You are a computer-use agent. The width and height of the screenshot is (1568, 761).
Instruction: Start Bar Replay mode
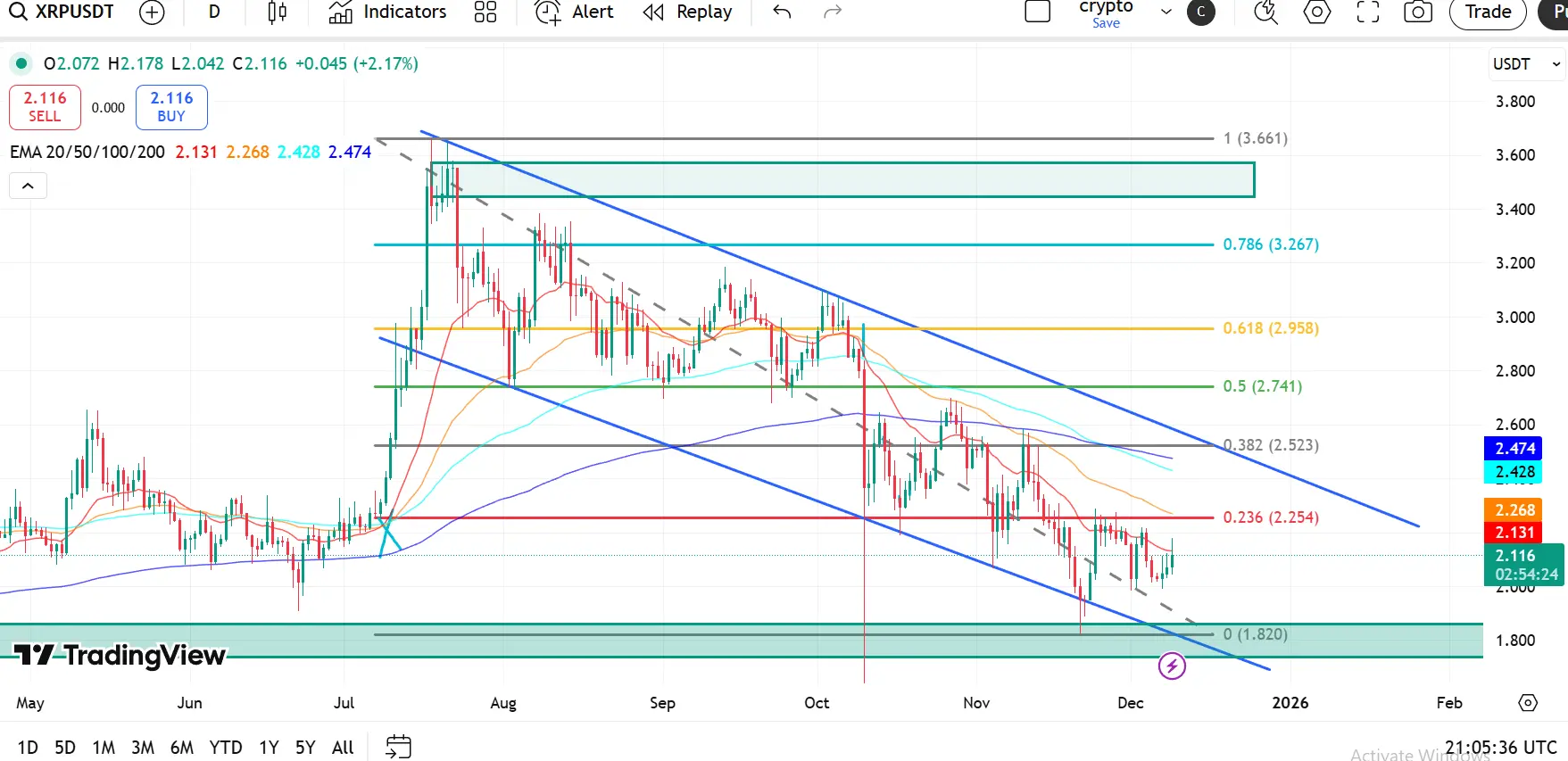click(687, 12)
